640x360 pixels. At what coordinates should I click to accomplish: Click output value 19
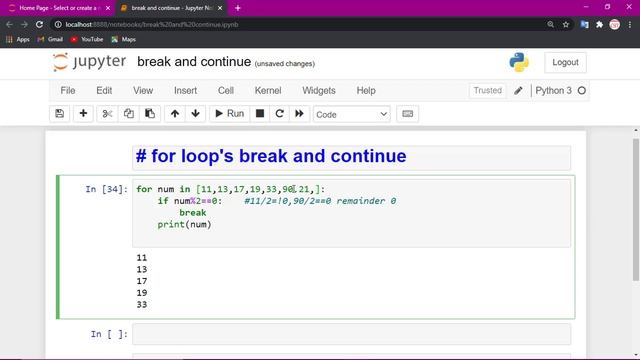tap(142, 293)
